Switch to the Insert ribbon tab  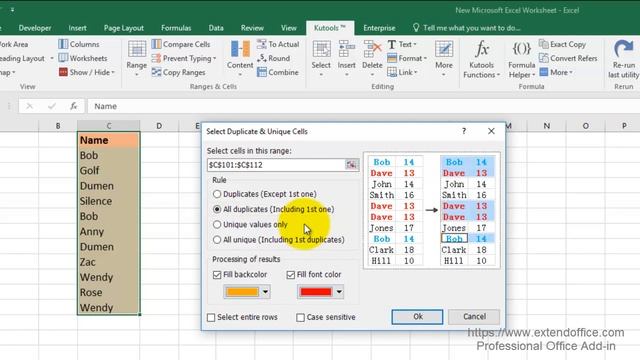[77, 28]
